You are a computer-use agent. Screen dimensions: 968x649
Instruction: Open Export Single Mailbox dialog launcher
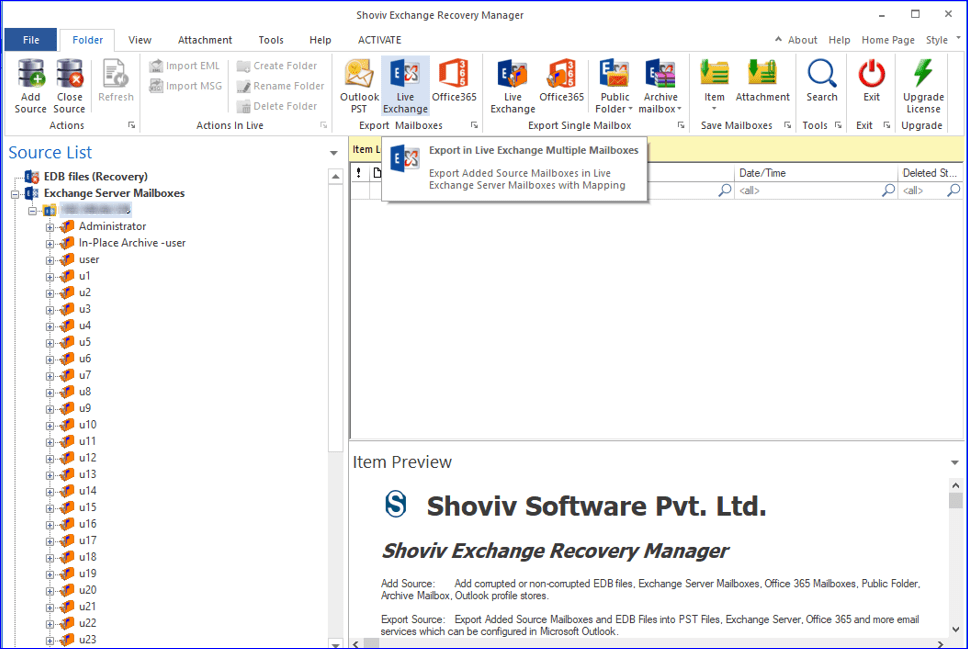click(681, 125)
